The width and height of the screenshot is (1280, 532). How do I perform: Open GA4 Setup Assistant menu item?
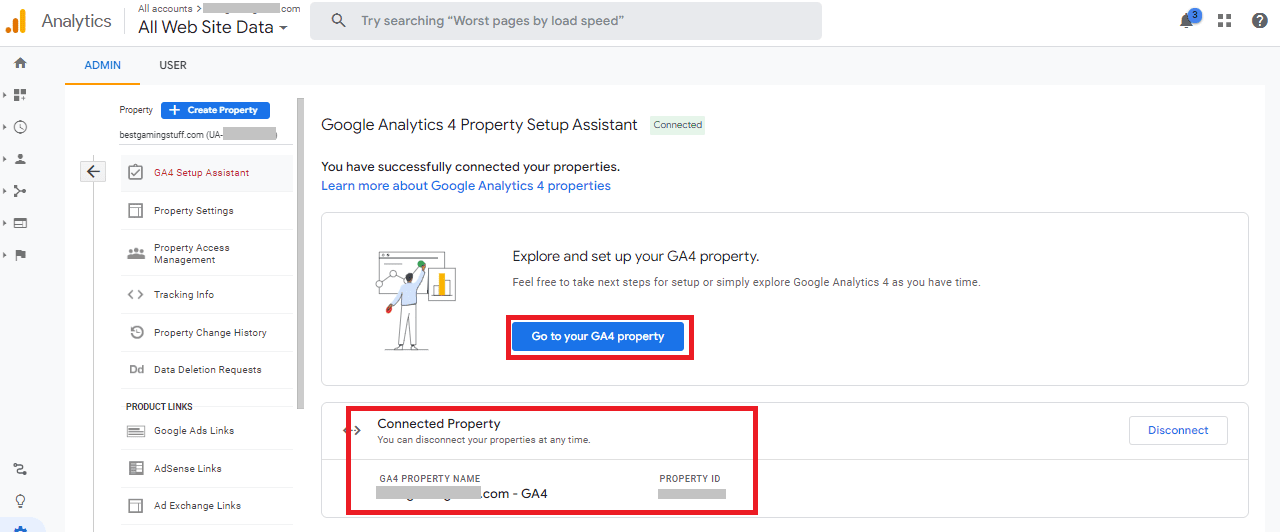point(207,172)
